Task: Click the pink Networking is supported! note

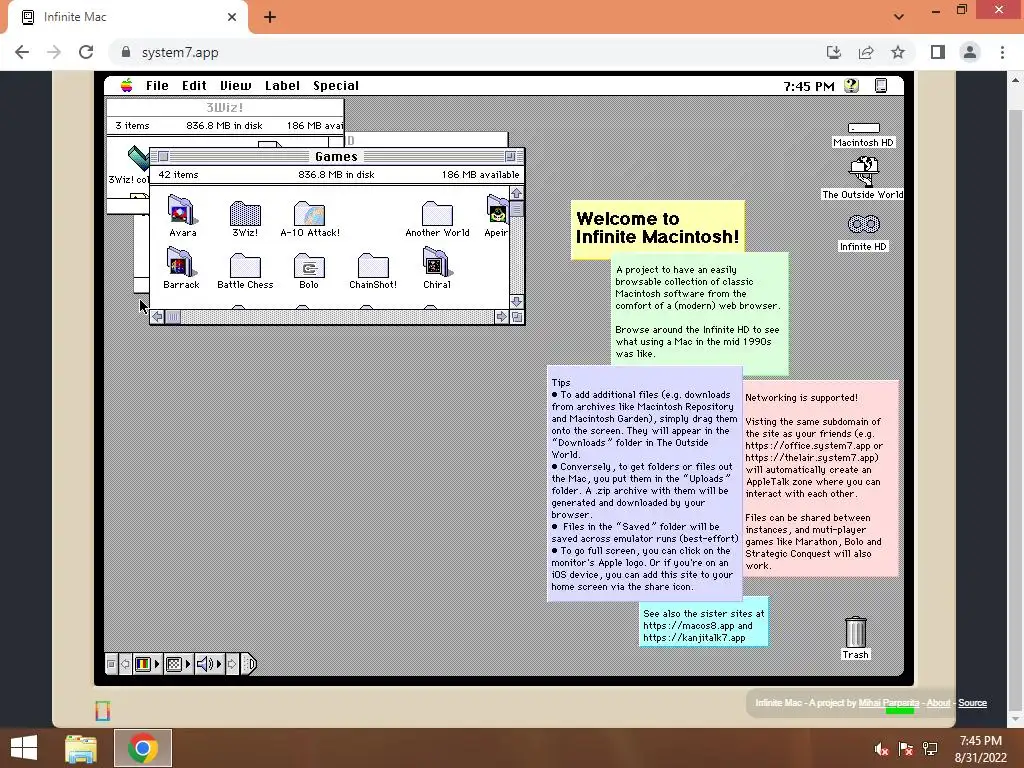Action: 820,478
